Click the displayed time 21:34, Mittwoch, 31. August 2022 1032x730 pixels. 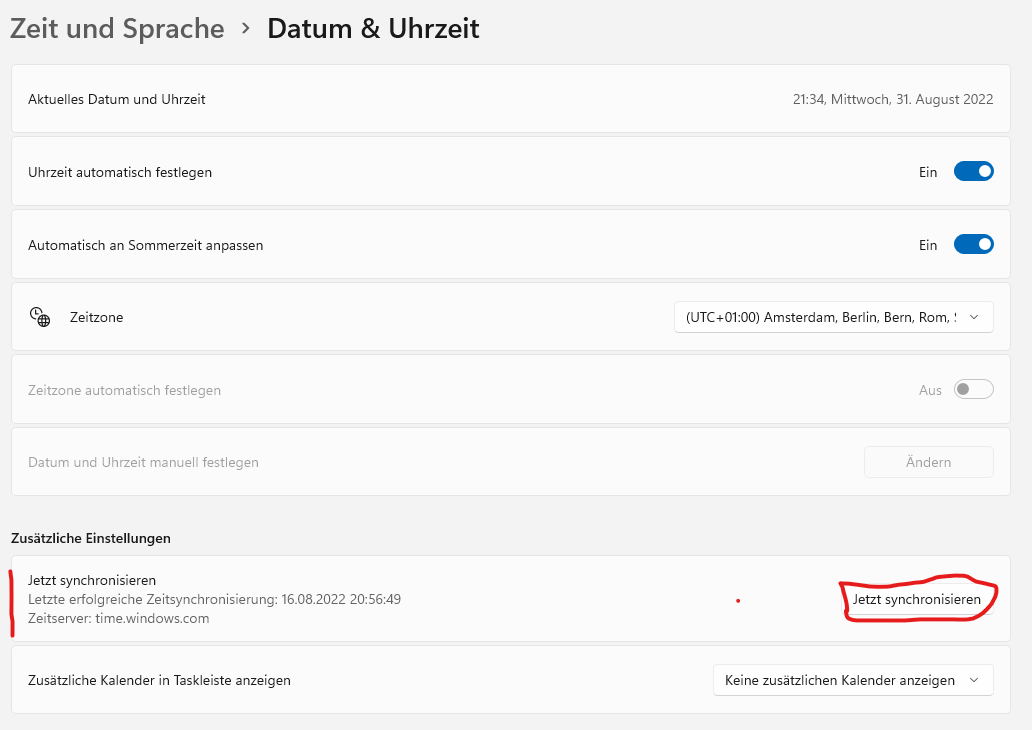[x=892, y=99]
